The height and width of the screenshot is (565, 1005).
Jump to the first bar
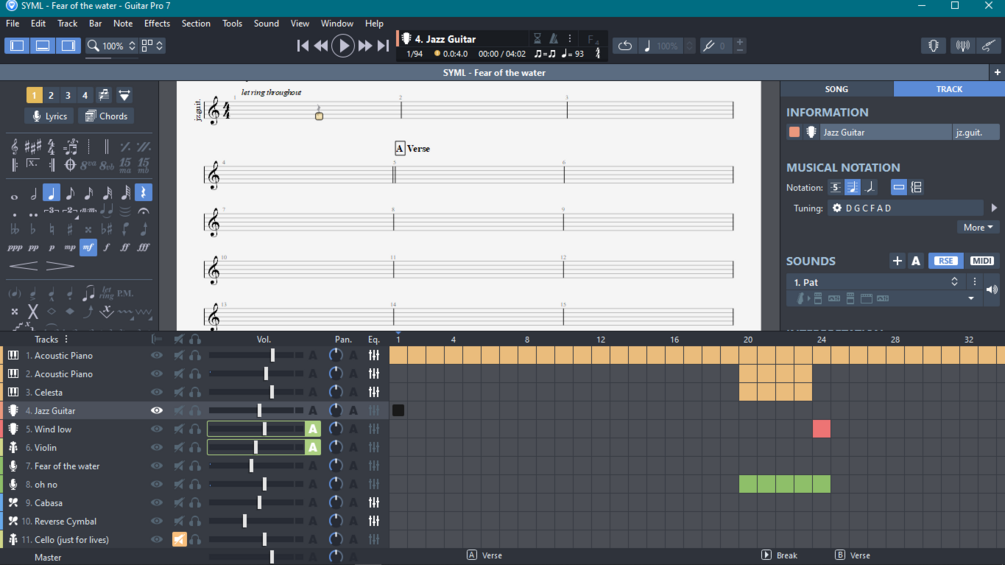pyautogui.click(x=303, y=45)
